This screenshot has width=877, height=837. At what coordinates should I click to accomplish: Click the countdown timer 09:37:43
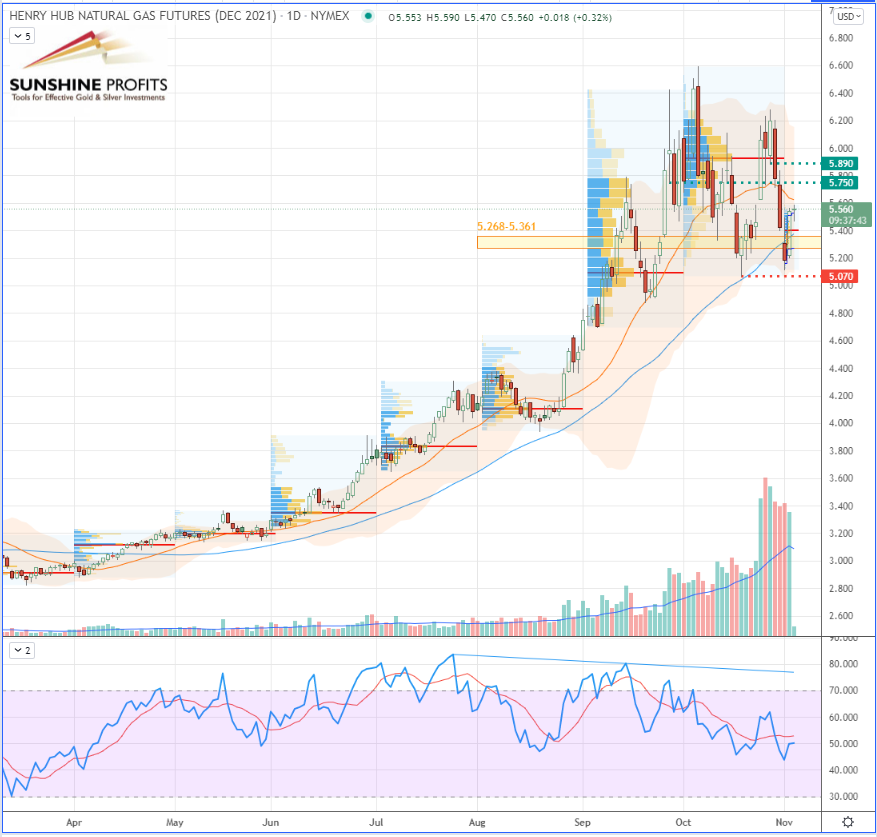click(x=847, y=220)
